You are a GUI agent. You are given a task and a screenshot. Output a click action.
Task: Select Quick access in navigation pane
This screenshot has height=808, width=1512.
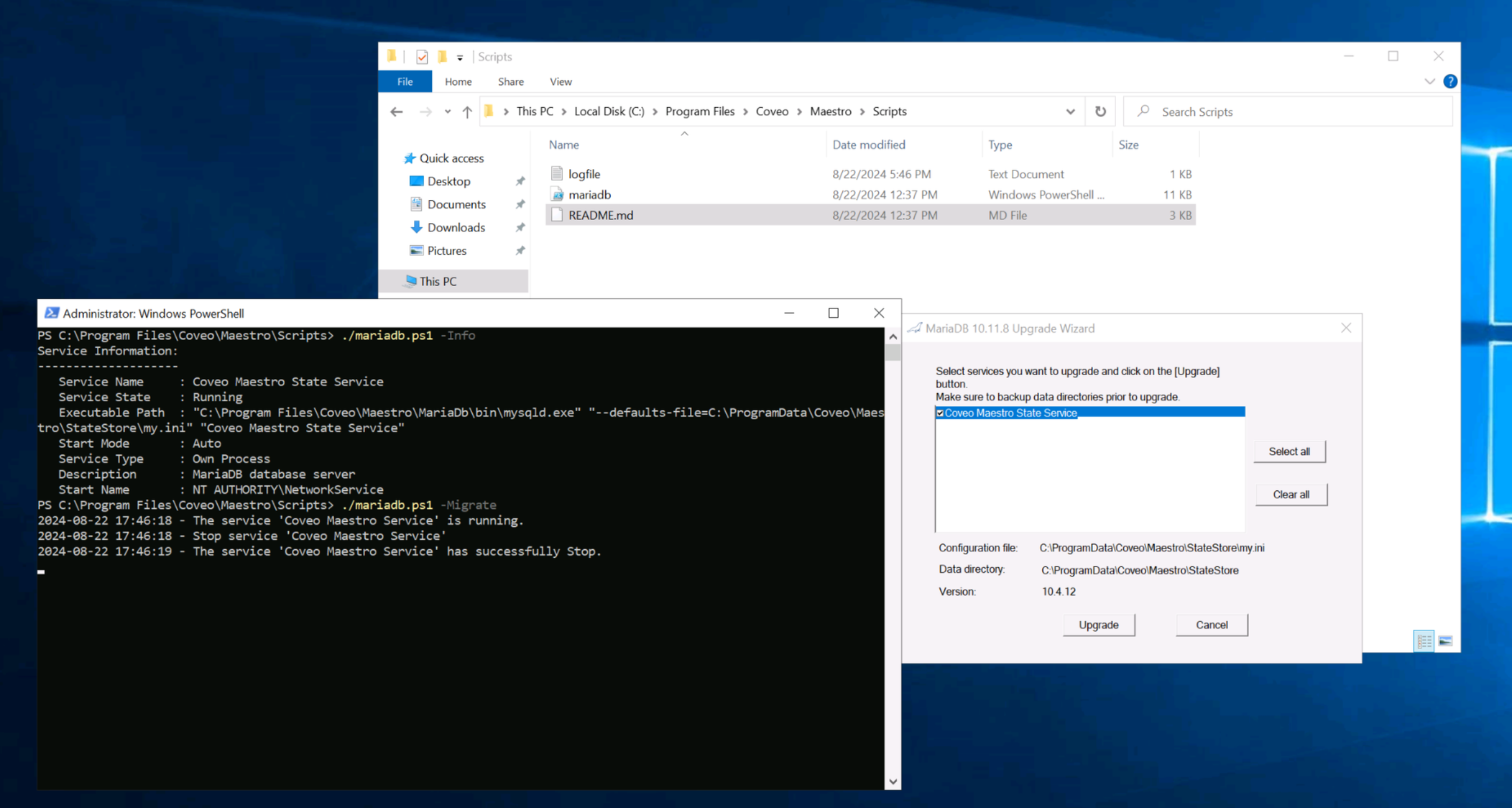click(x=451, y=158)
